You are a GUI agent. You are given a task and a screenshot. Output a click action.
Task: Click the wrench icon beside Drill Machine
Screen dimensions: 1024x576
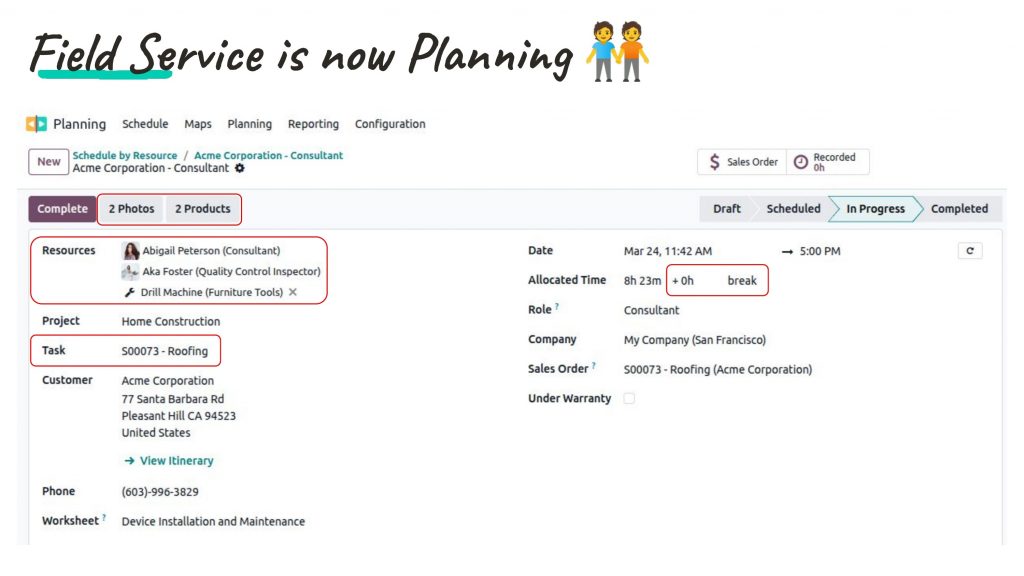(x=129, y=292)
